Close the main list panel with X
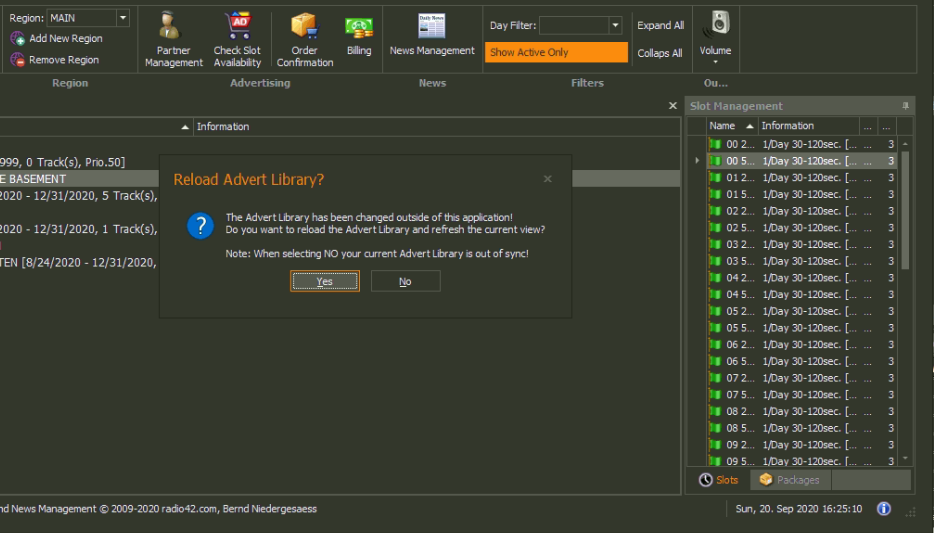 point(673,105)
